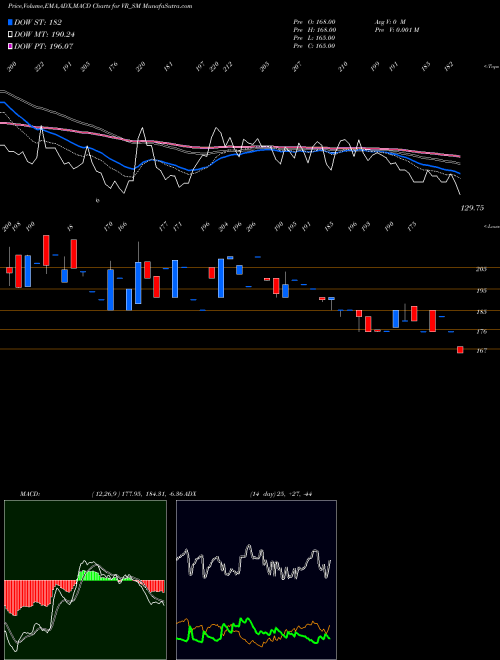Open the MACD histogram chart panel
500x660 pixels.
(85, 580)
